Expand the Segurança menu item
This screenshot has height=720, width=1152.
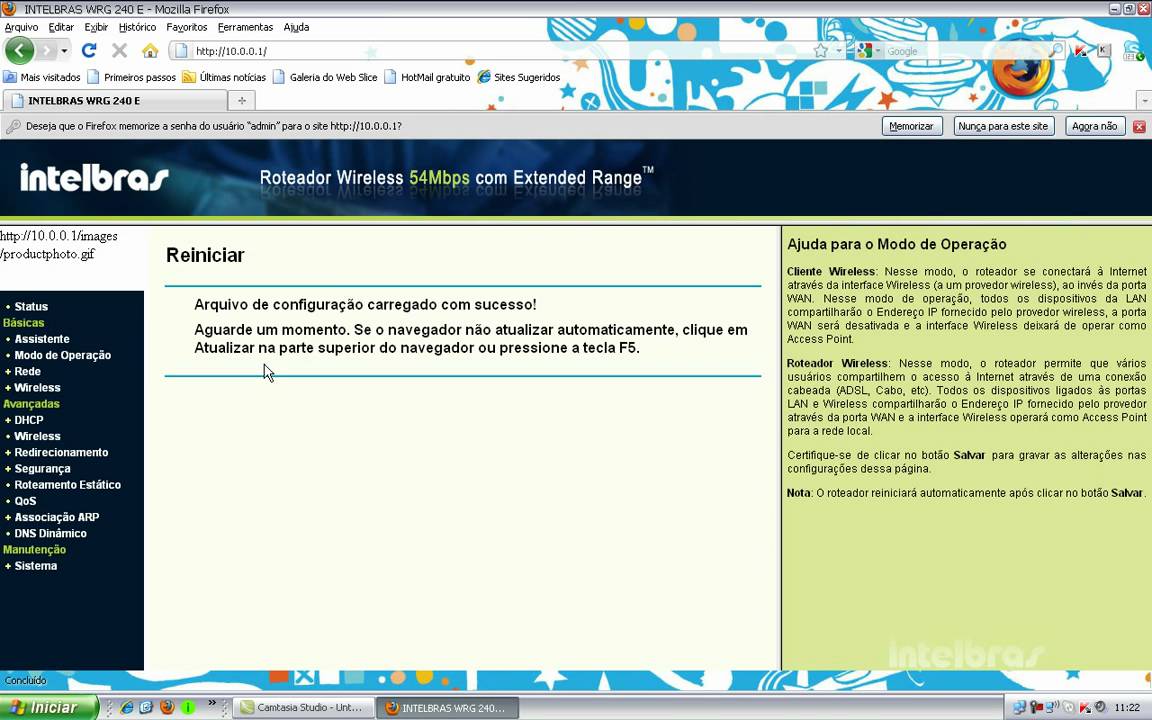pyautogui.click(x=43, y=468)
